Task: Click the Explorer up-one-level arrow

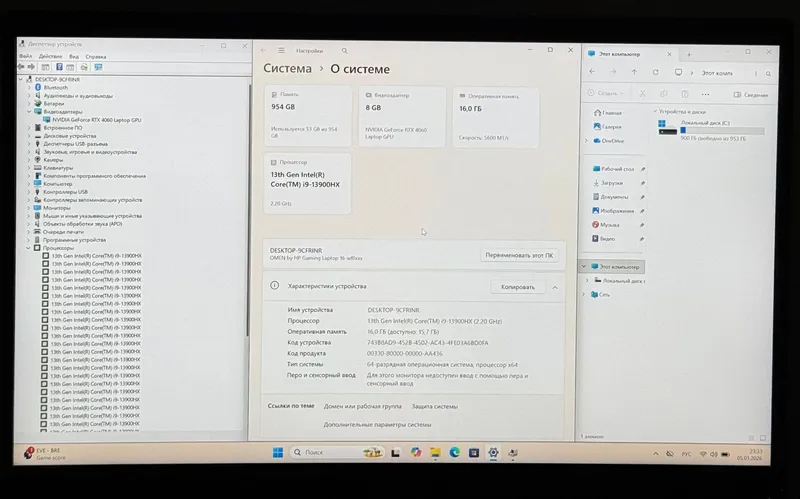Action: [634, 72]
